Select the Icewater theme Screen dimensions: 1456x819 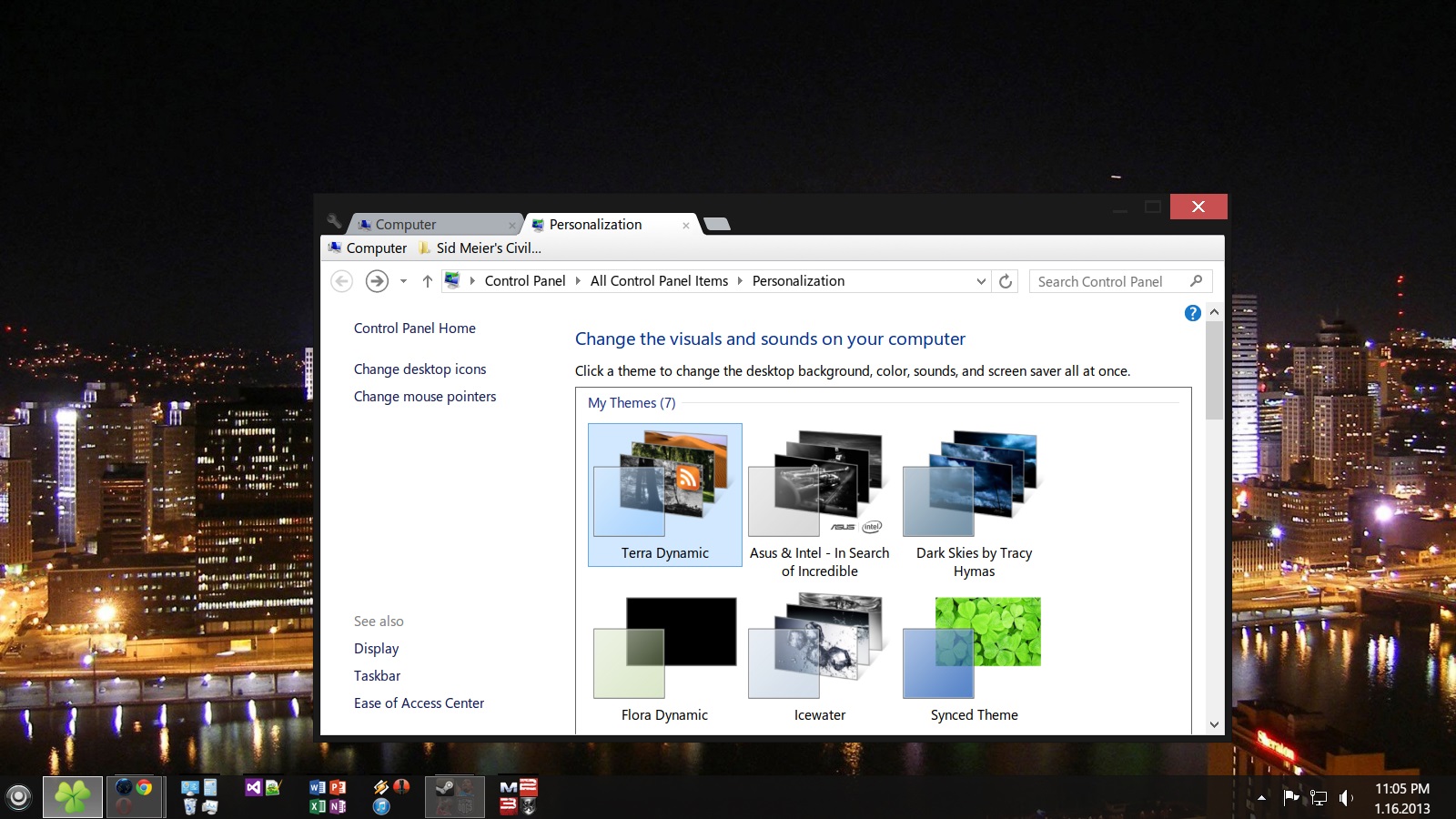click(819, 657)
